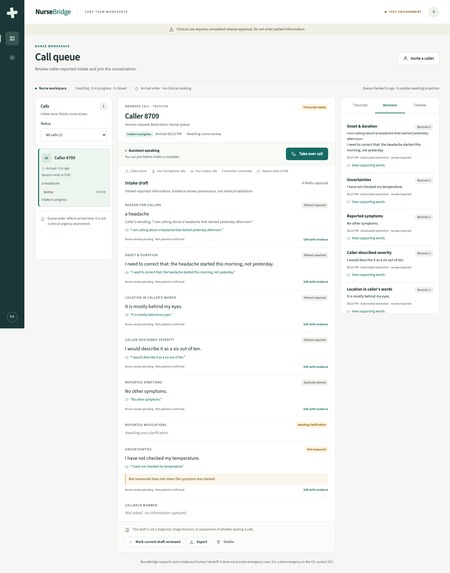Click the Explicitly denied badge on Reported symptoms
Image resolution: width=450 pixels, height=573 pixels.
(315, 383)
